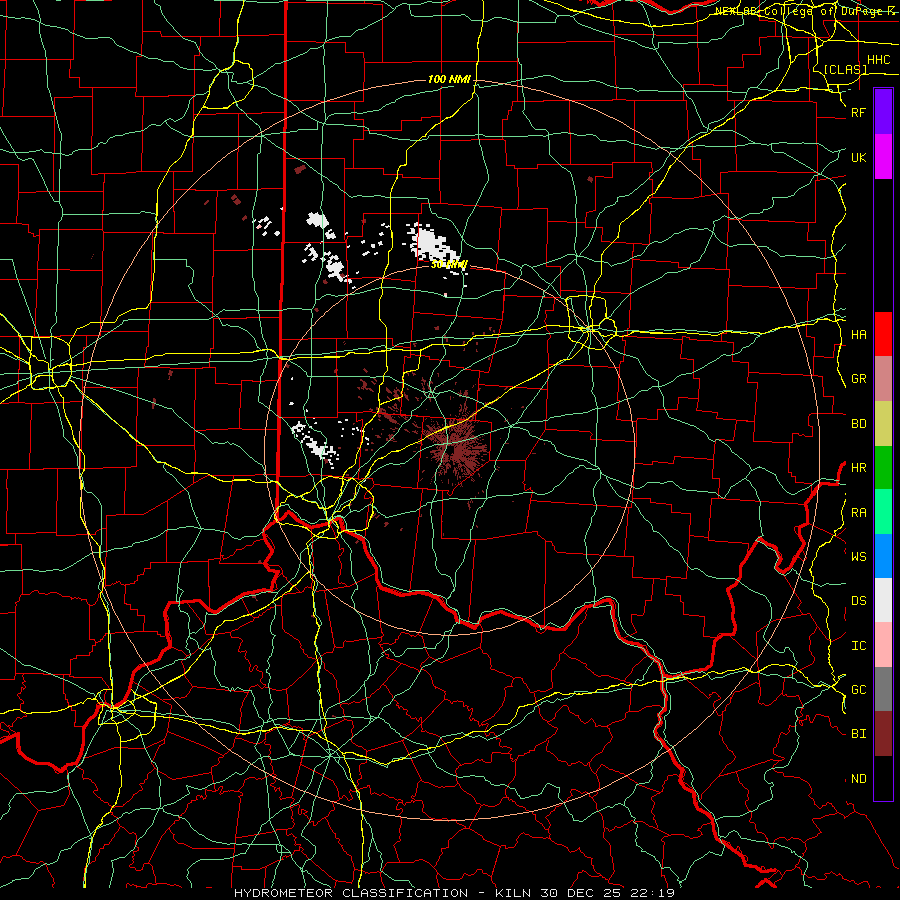Screen dimensions: 900x900
Task: Click the 50 NMI range ring label
Action: click(x=449, y=265)
